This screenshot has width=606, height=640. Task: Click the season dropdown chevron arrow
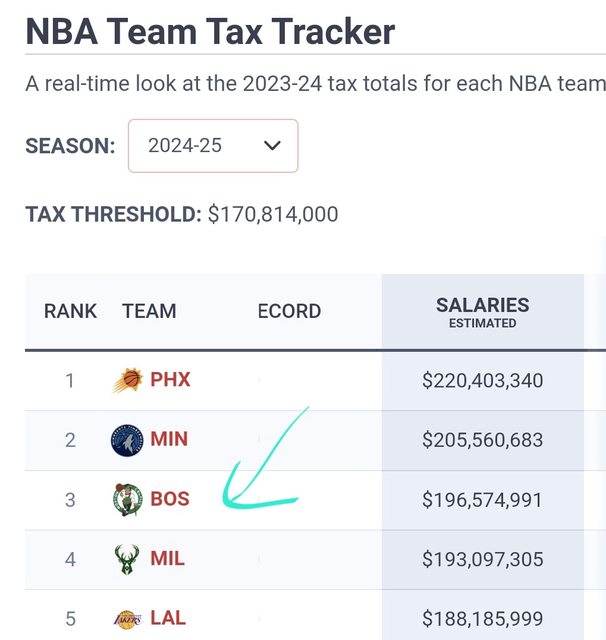[271, 146]
